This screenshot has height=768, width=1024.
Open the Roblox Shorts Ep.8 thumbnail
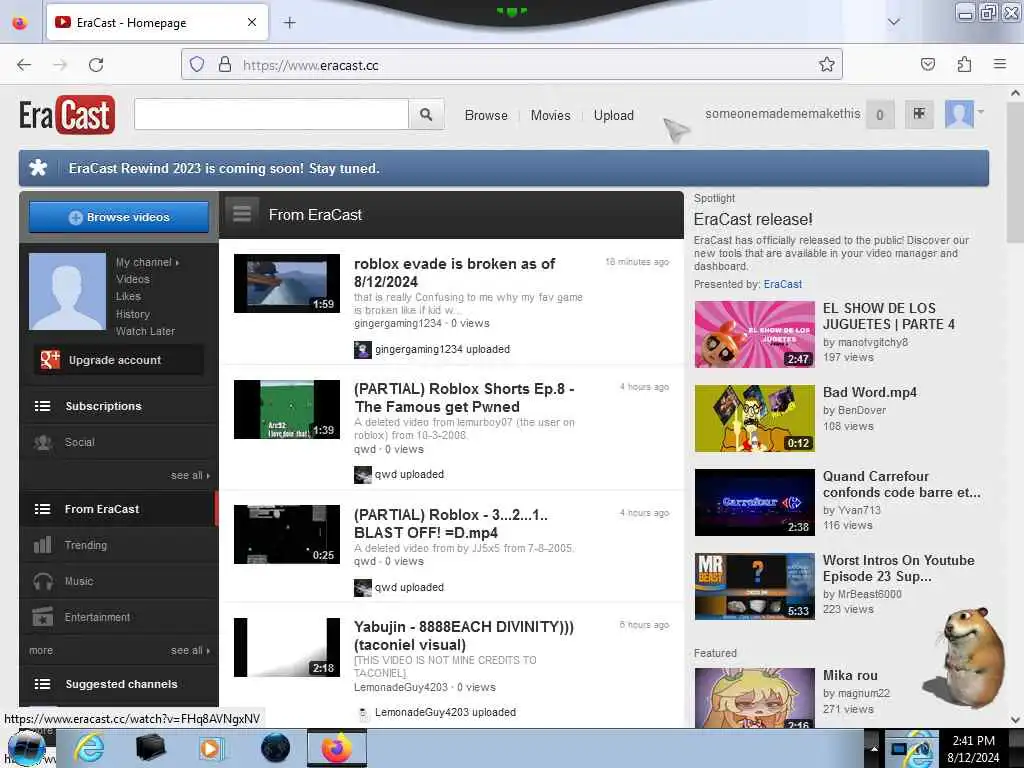pos(287,409)
